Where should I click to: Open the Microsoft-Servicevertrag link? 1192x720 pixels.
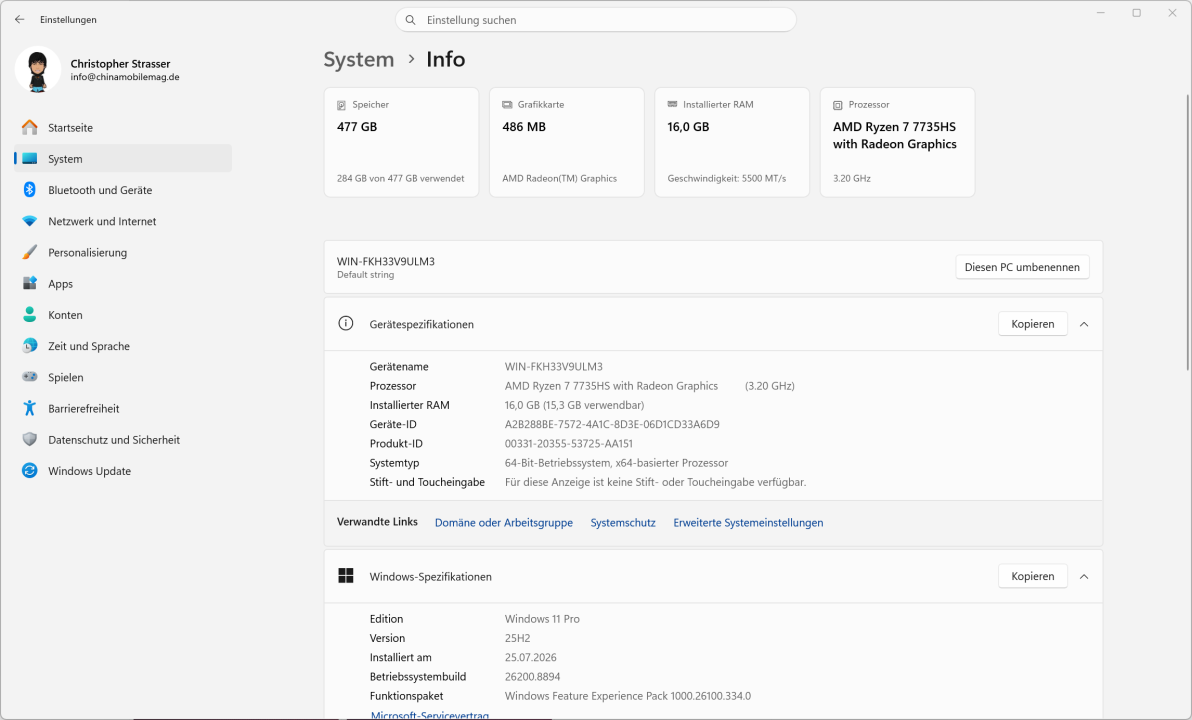[430, 715]
